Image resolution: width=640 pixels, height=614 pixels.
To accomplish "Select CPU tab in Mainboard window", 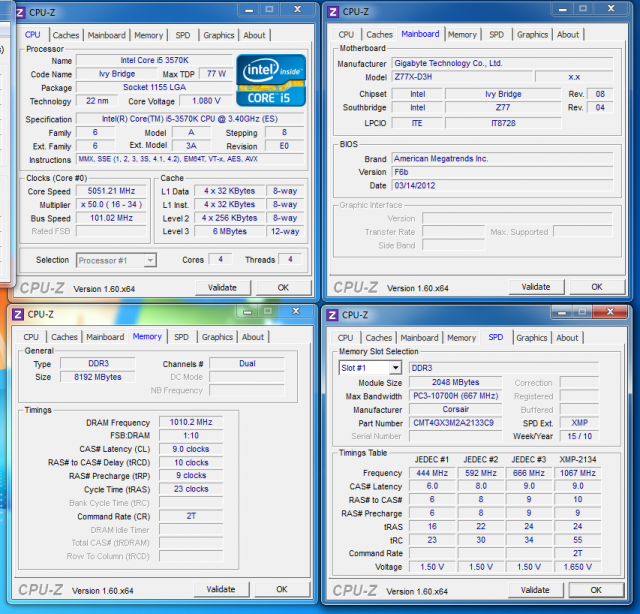I will [x=346, y=35].
